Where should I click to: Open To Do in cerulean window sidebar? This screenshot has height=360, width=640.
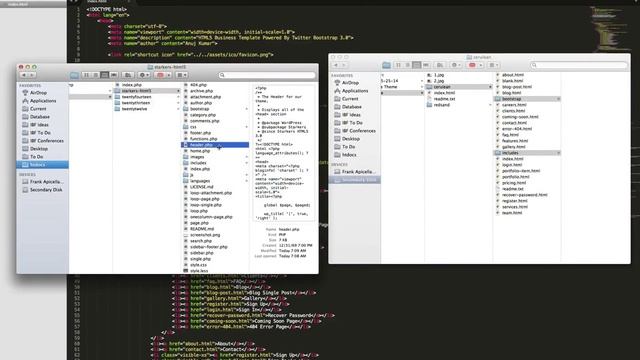(348, 147)
